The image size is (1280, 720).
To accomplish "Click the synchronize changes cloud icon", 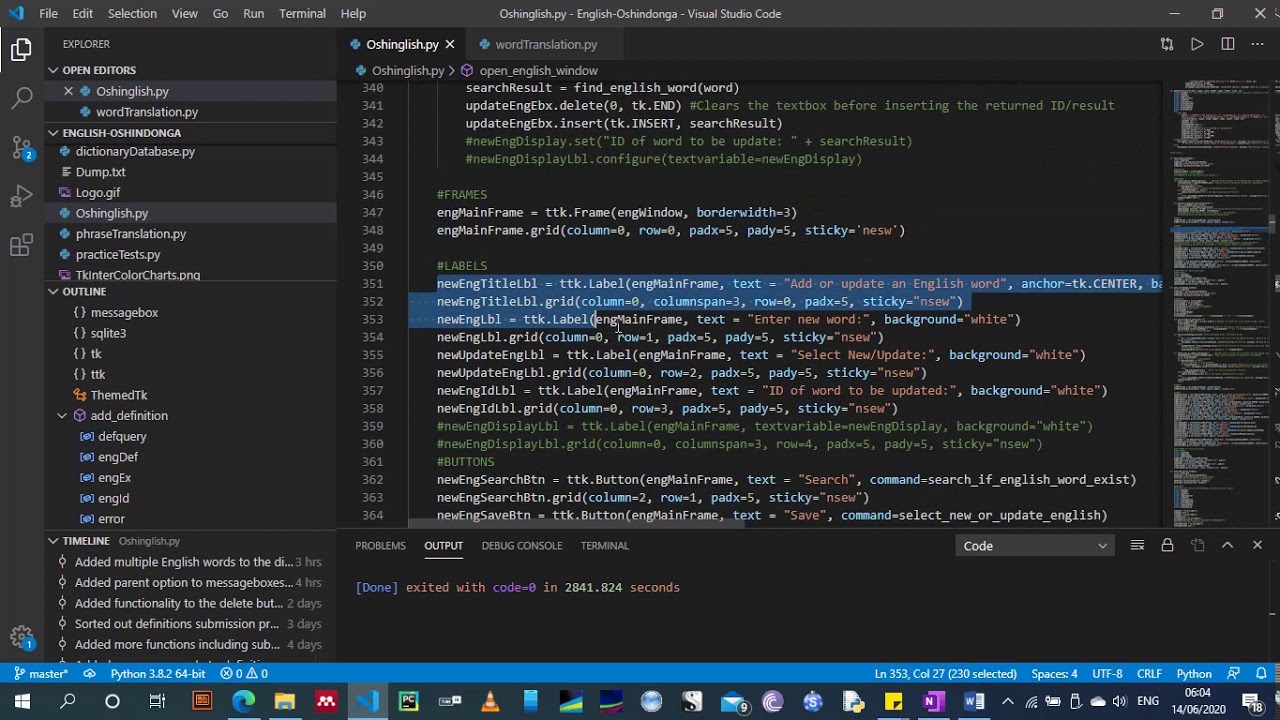I will coord(89,673).
